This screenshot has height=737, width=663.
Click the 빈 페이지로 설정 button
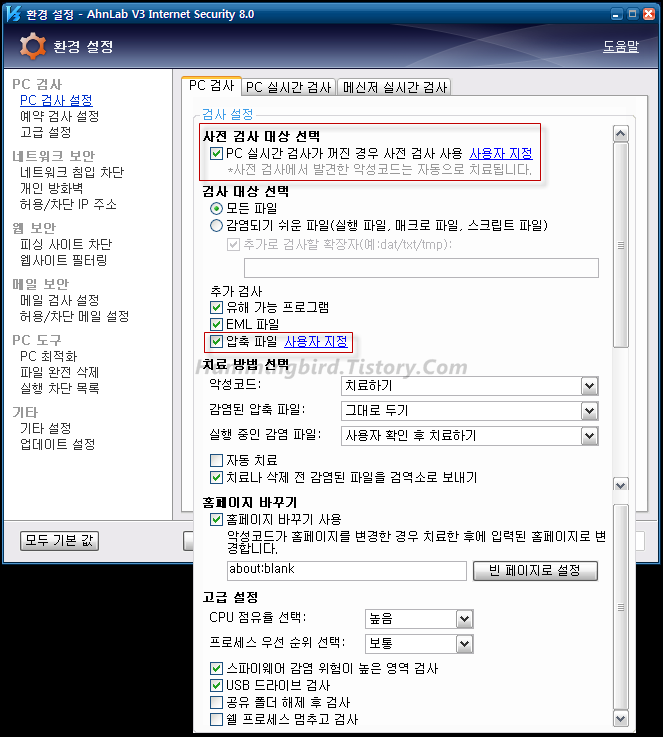coord(542,571)
